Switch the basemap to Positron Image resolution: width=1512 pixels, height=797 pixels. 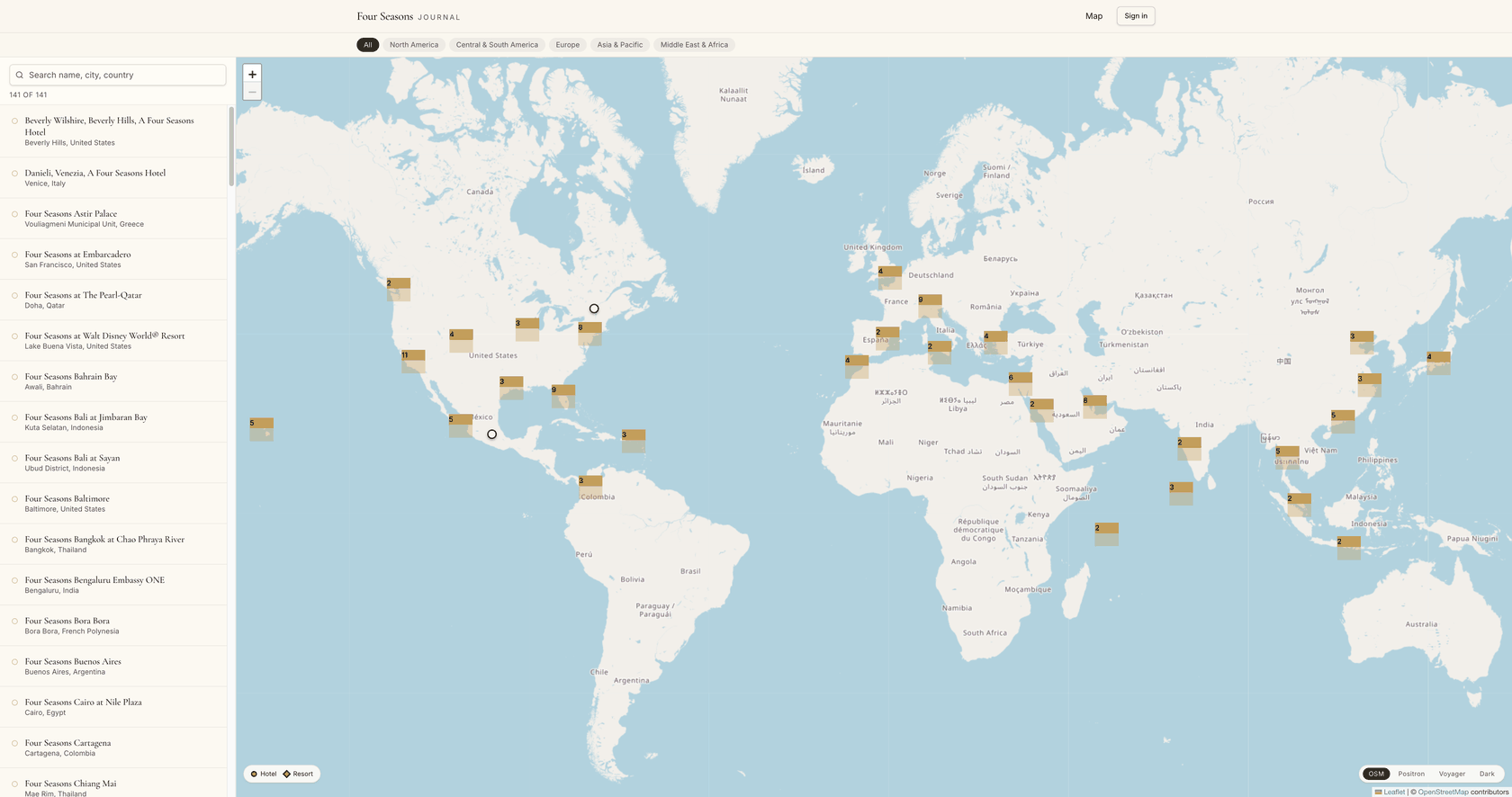[x=1411, y=774]
